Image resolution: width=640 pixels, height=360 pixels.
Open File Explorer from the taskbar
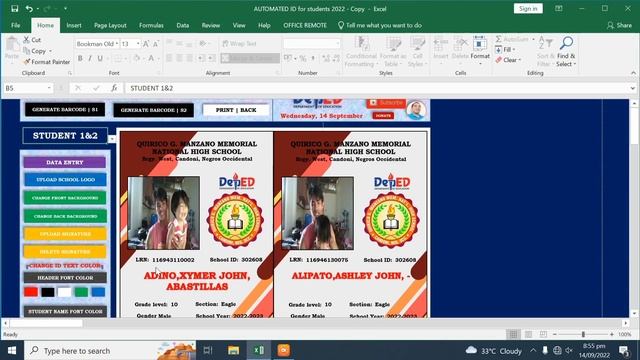pyautogui.click(x=233, y=350)
